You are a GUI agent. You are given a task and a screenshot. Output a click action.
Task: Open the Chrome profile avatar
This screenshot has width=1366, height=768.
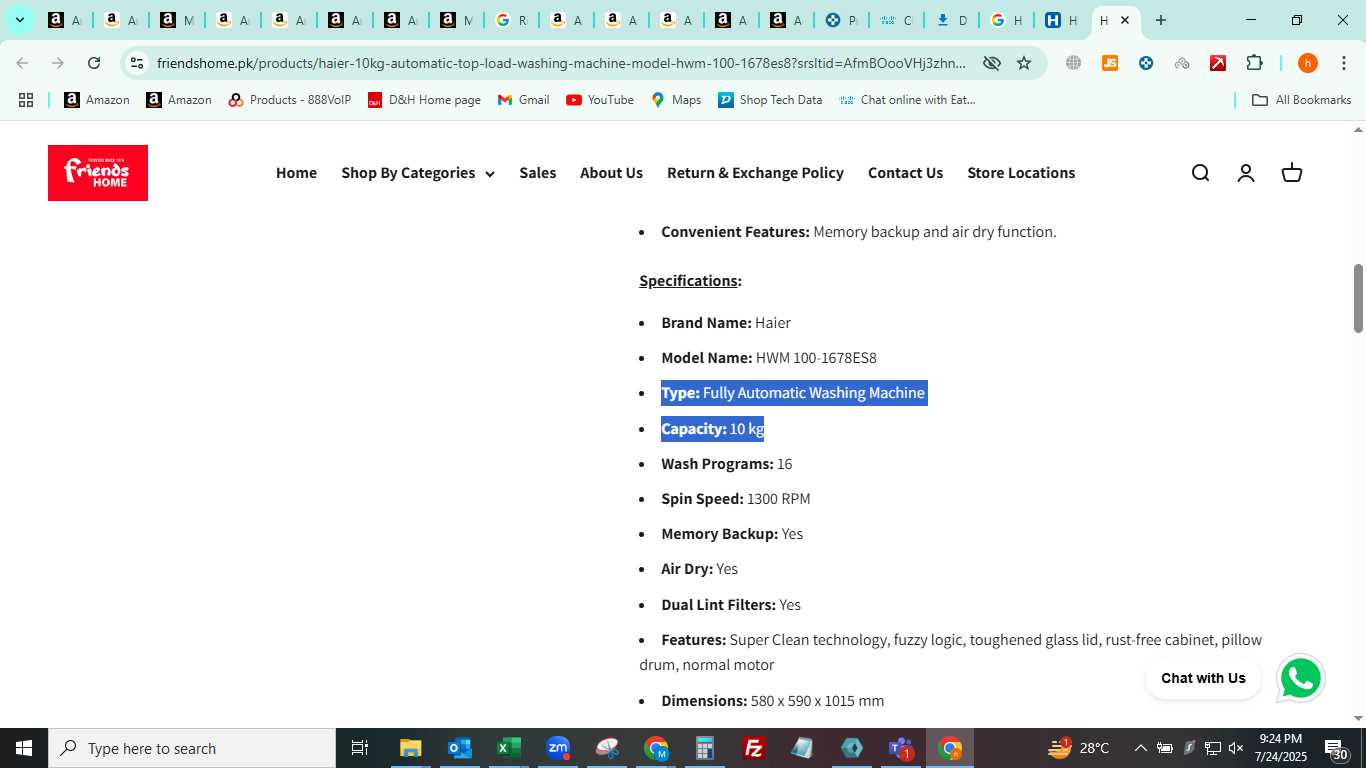tap(1307, 63)
